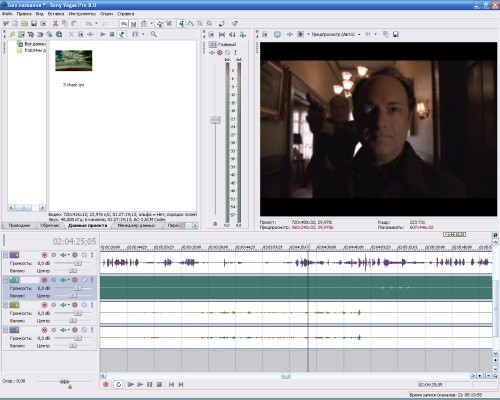Toggle the Automatic crossfades icon
Viewport: 500px width, 400px height.
click(x=133, y=23)
